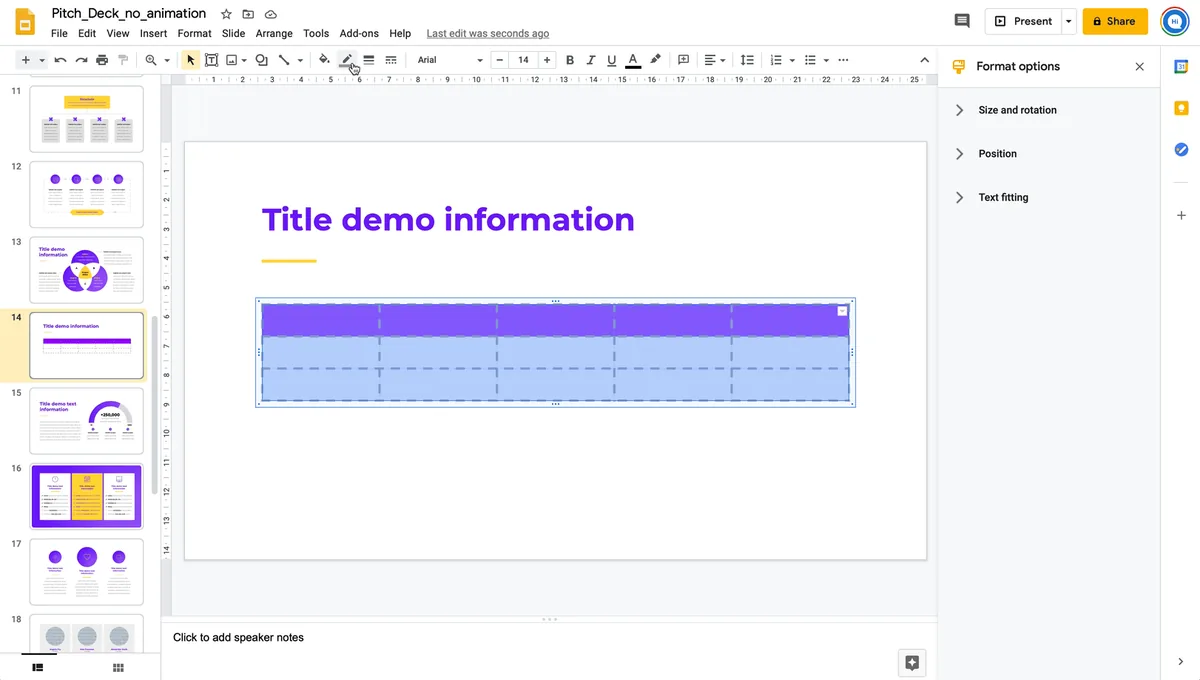
Task: Open the highlight color marker tool
Action: point(655,60)
